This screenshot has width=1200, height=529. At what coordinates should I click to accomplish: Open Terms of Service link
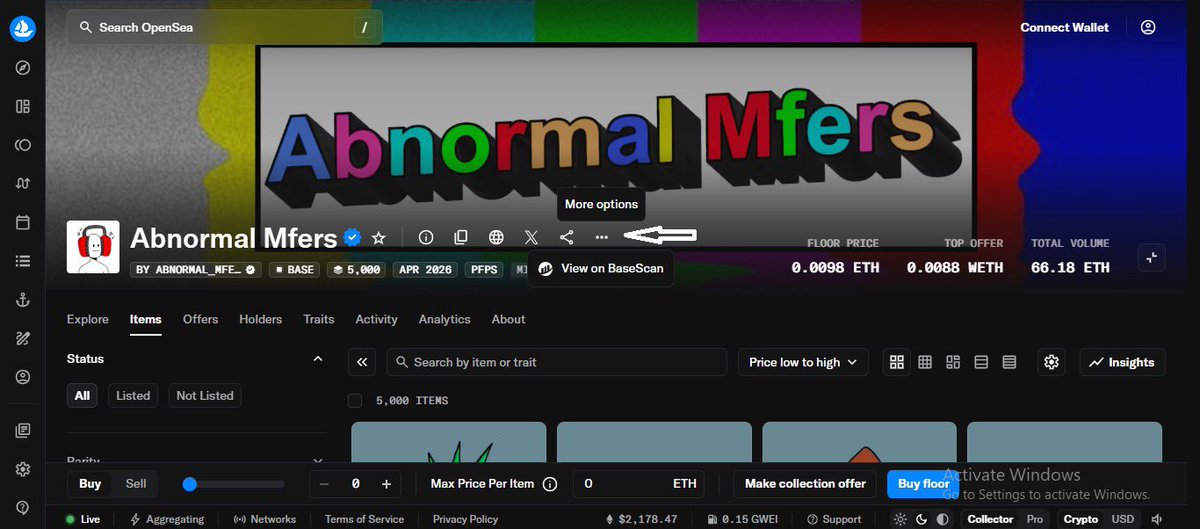[364, 519]
